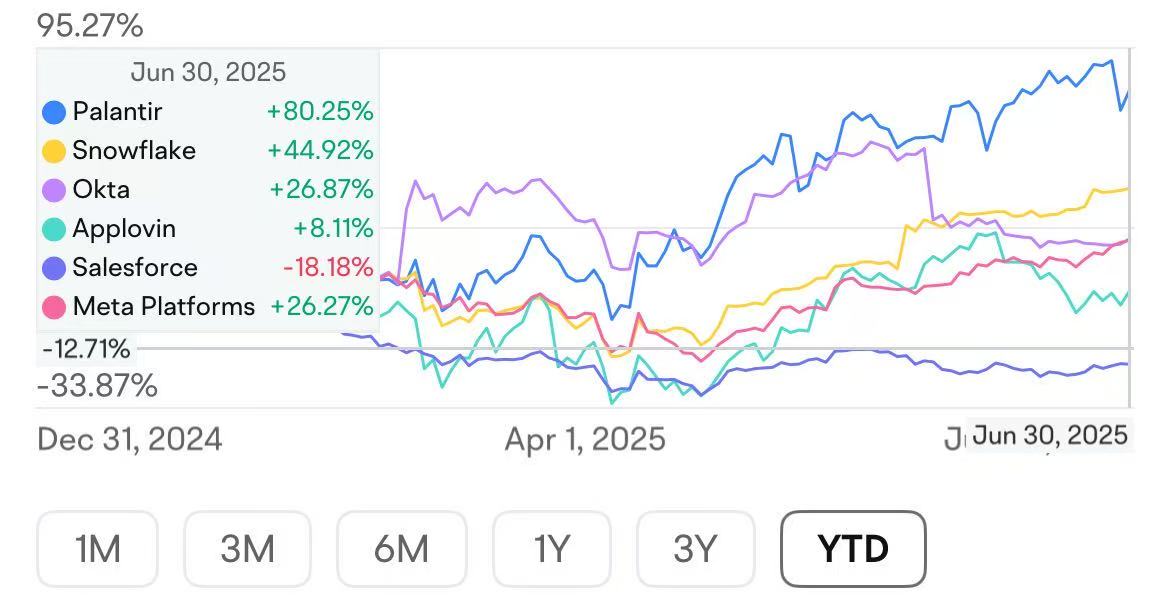Click the teal Applovin legend dot
Screen dimensions: 1170x602
pos(54,229)
